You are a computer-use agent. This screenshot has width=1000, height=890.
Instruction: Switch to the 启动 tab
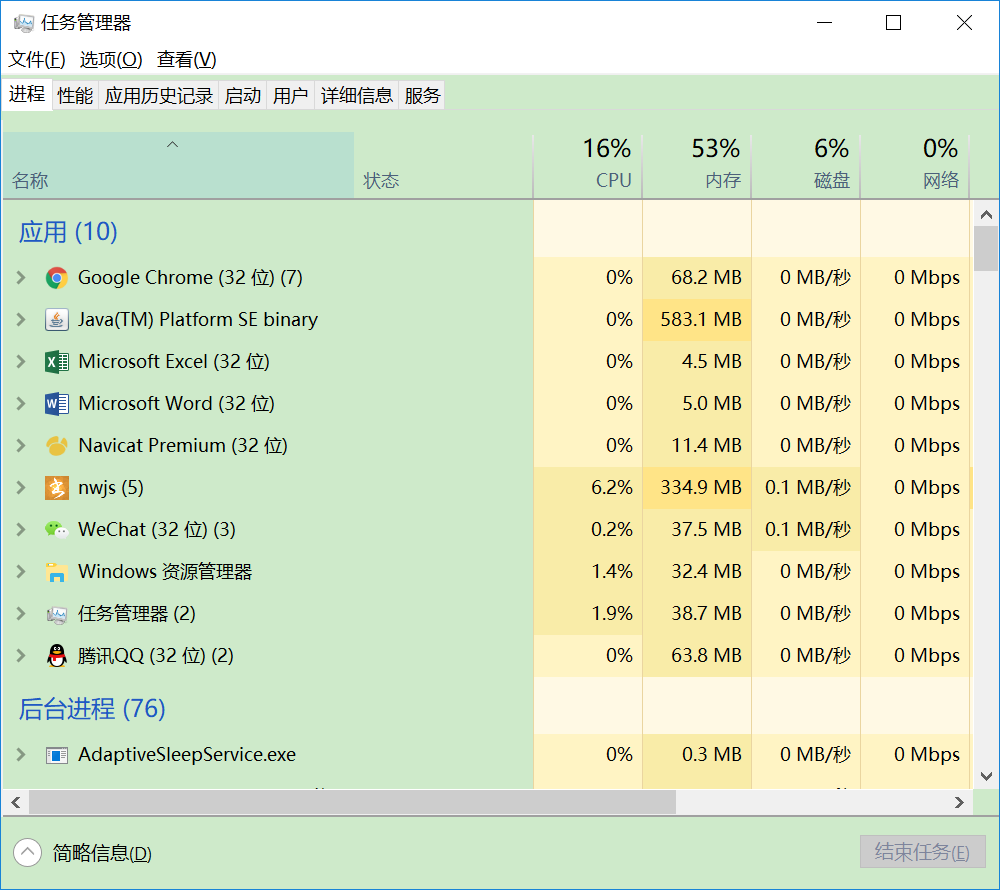242,96
